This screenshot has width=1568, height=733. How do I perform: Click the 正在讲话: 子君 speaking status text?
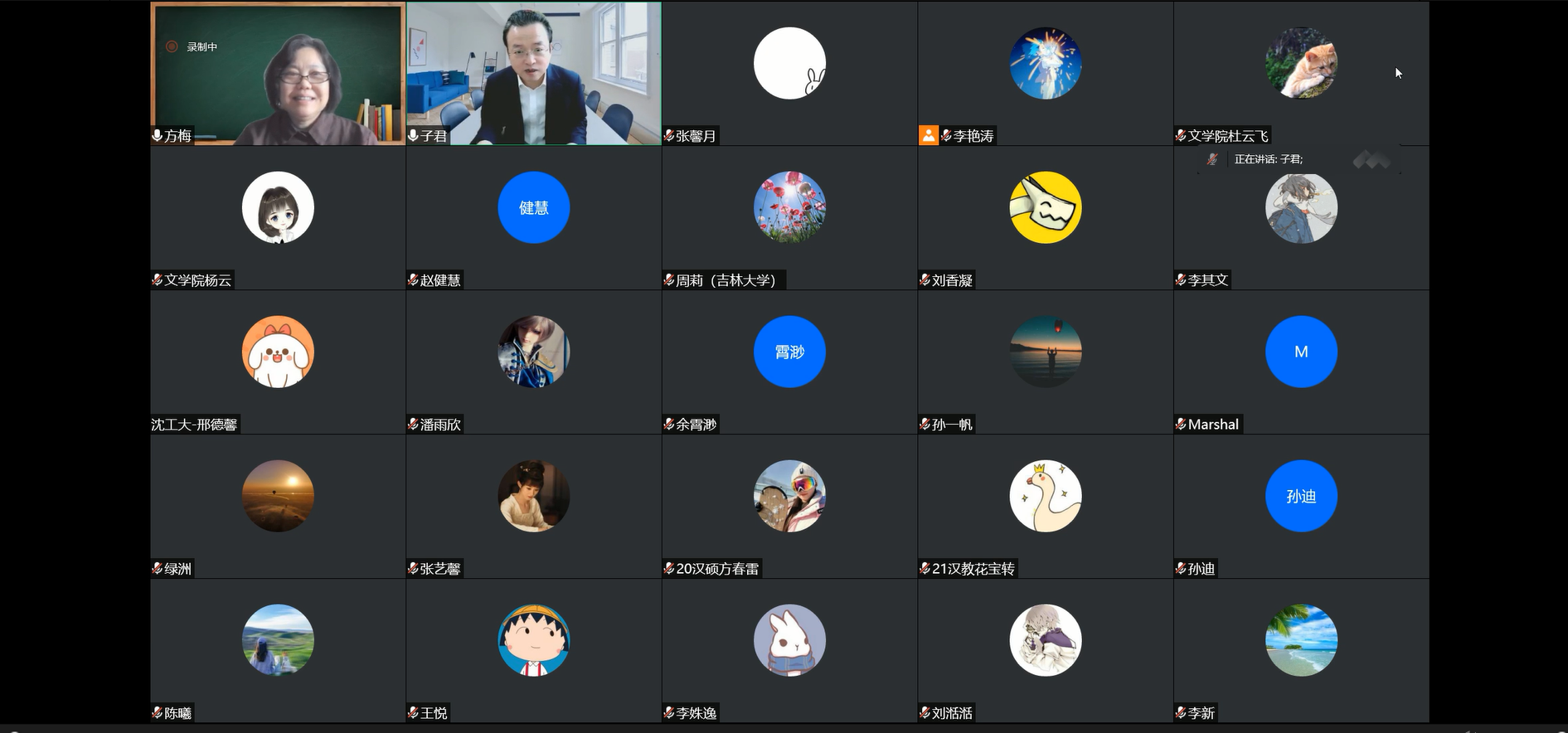tap(1268, 159)
